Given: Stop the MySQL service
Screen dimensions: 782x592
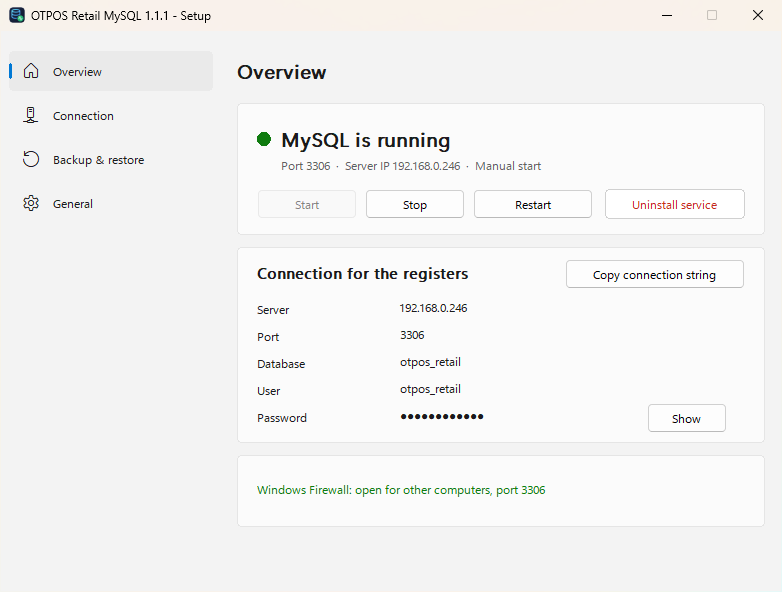Looking at the screenshot, I should coord(415,204).
